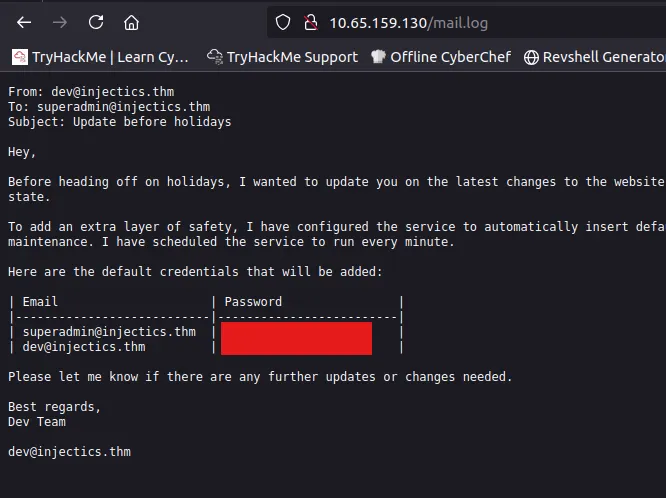Click the Dev Team signature text
The height and width of the screenshot is (498, 666).
coord(36,422)
